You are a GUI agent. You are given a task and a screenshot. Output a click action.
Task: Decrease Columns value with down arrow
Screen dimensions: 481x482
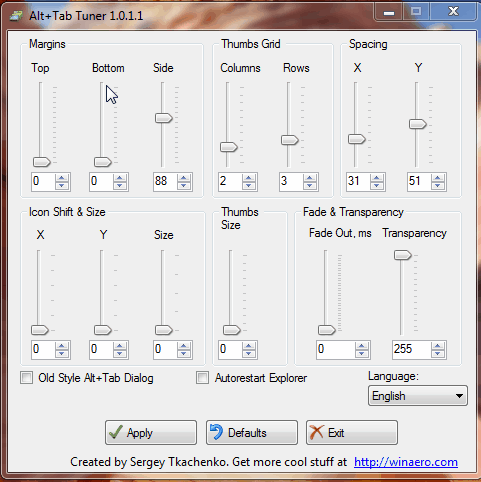click(249, 186)
